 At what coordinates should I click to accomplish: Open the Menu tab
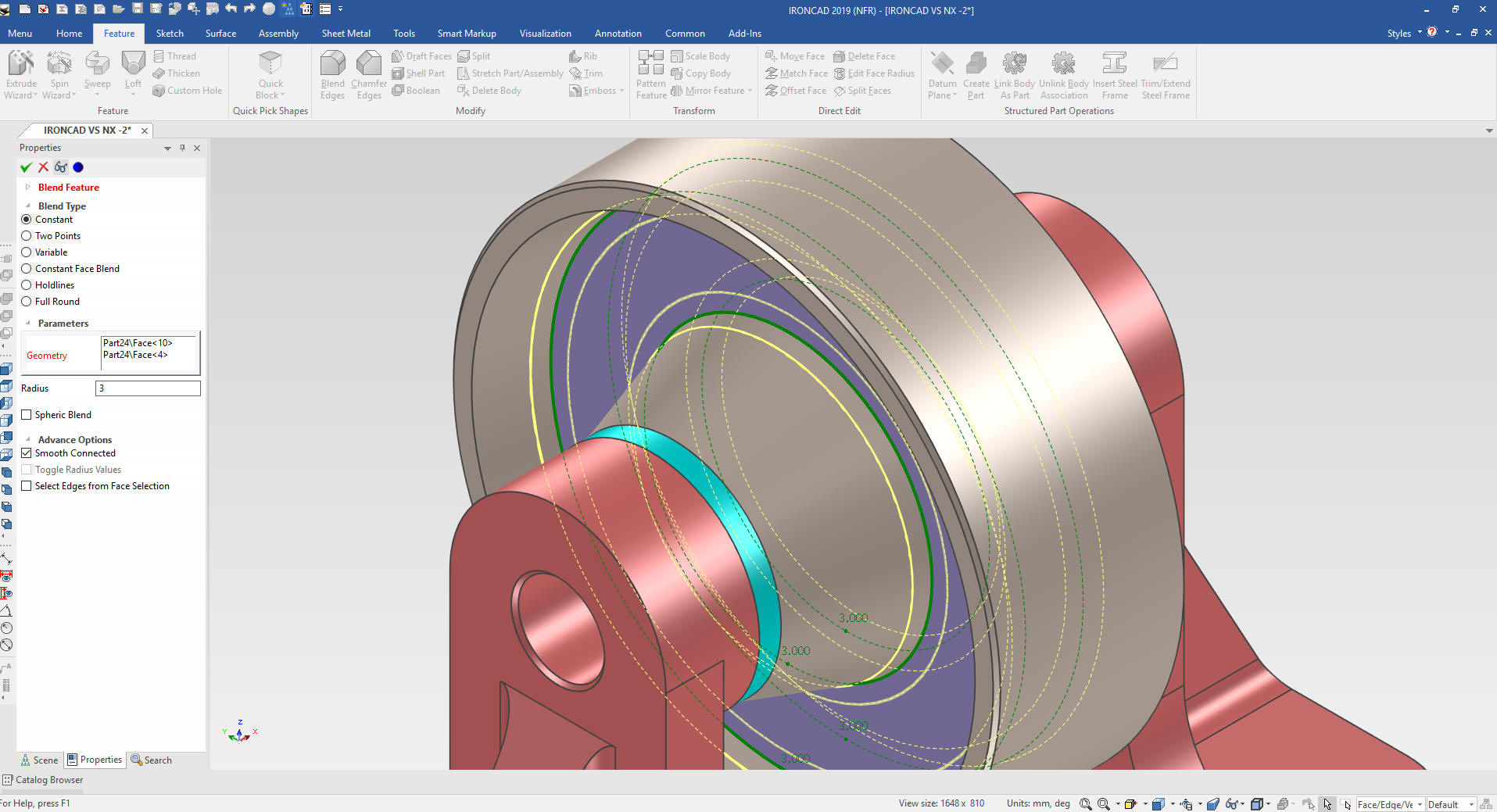tap(20, 34)
